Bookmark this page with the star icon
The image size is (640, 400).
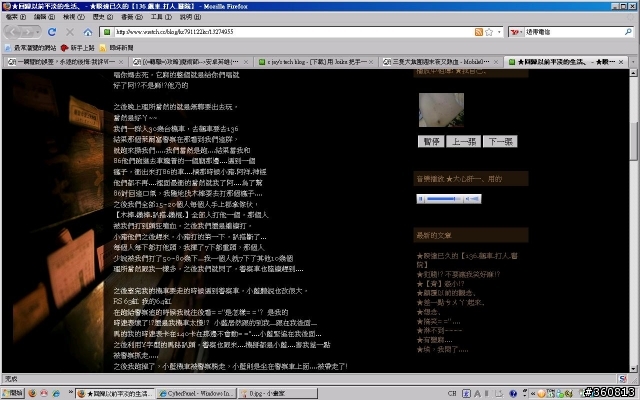point(489,32)
